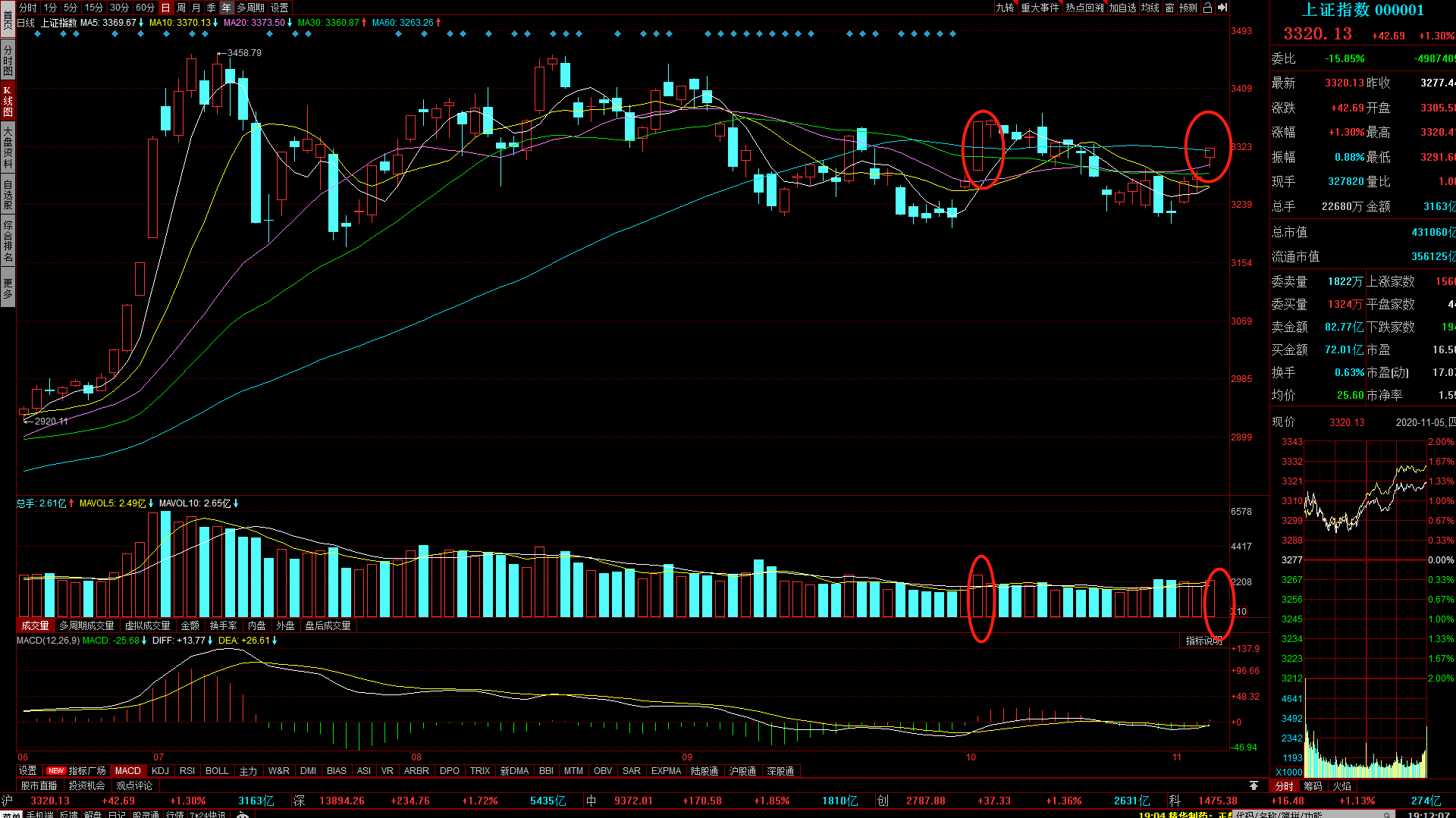Screen dimensions: 1456x818
Task: Select the 月 monthly timeframe
Action: pyautogui.click(x=196, y=8)
